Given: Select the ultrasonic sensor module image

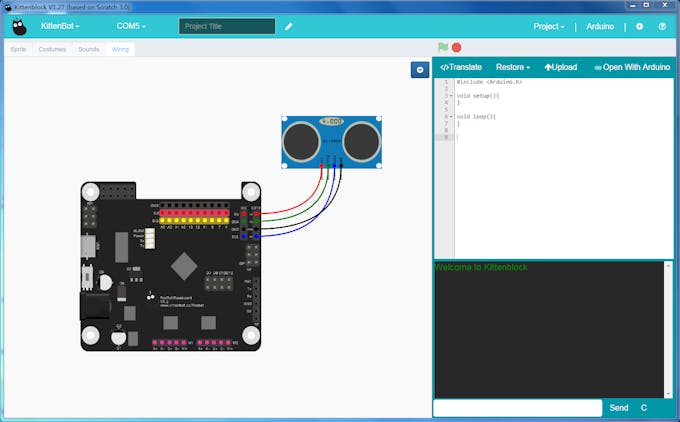Looking at the screenshot, I should [332, 141].
